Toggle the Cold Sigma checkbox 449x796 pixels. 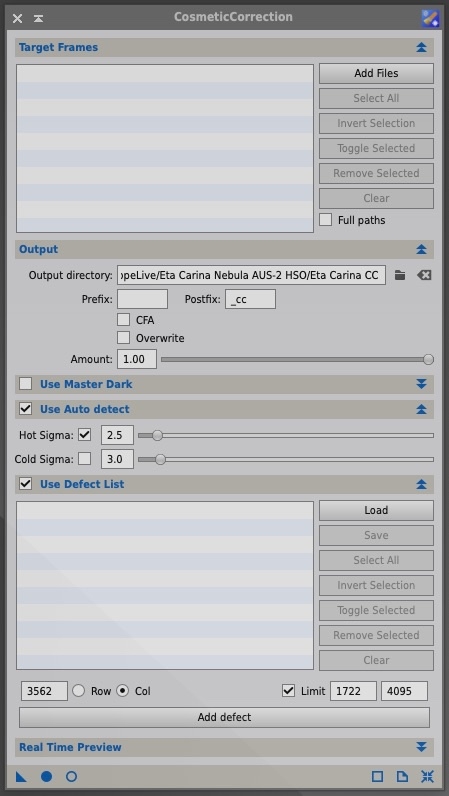85,459
